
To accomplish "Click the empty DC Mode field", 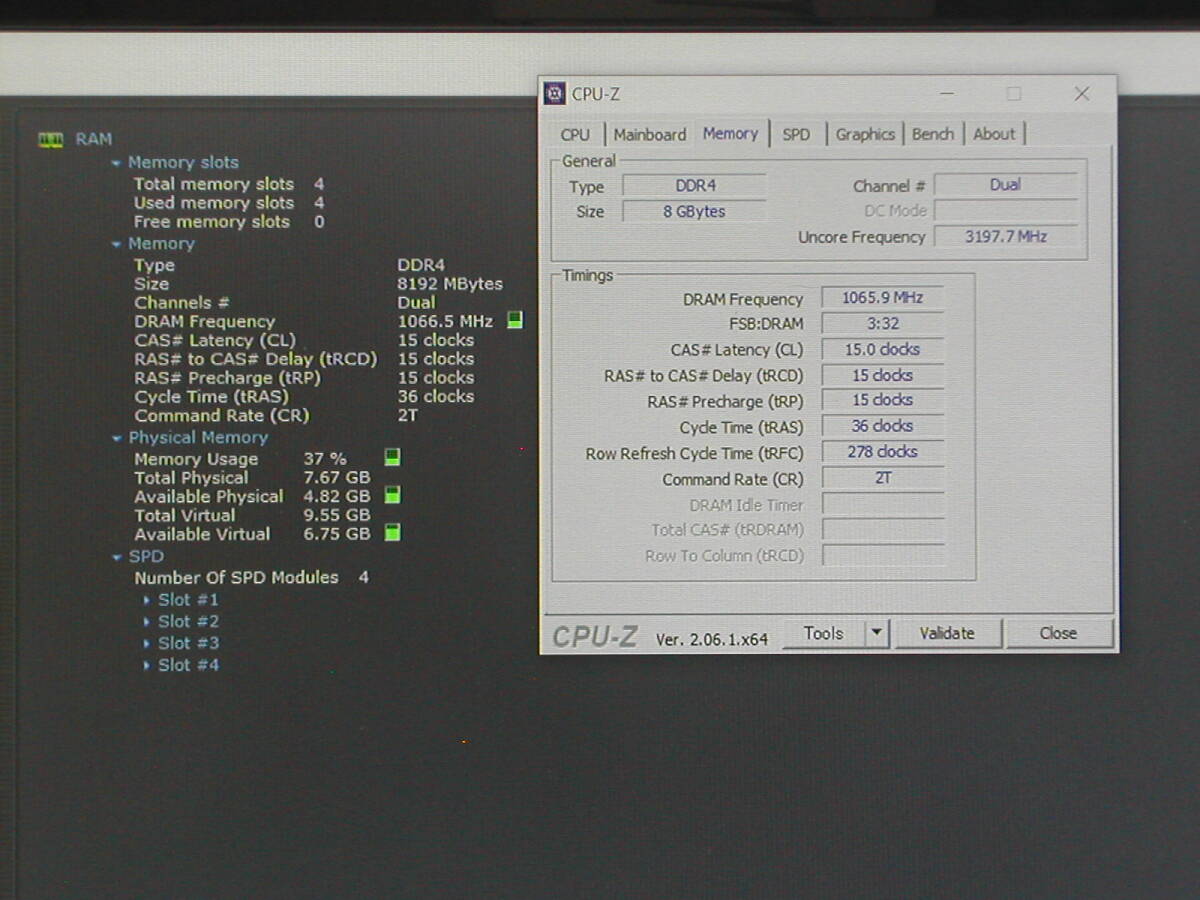I will coord(1006,211).
